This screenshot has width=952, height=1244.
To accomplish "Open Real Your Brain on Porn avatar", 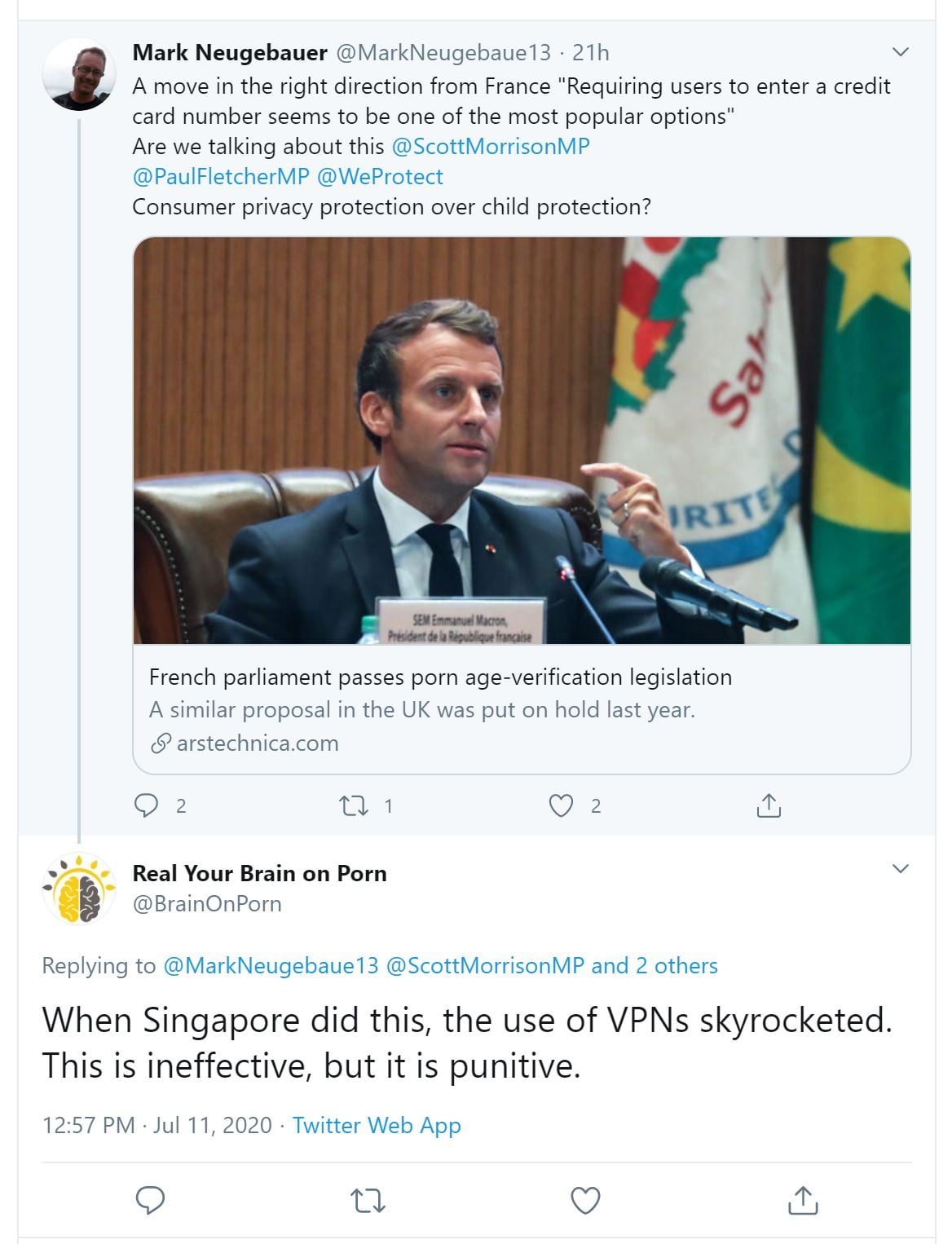I will tap(79, 888).
